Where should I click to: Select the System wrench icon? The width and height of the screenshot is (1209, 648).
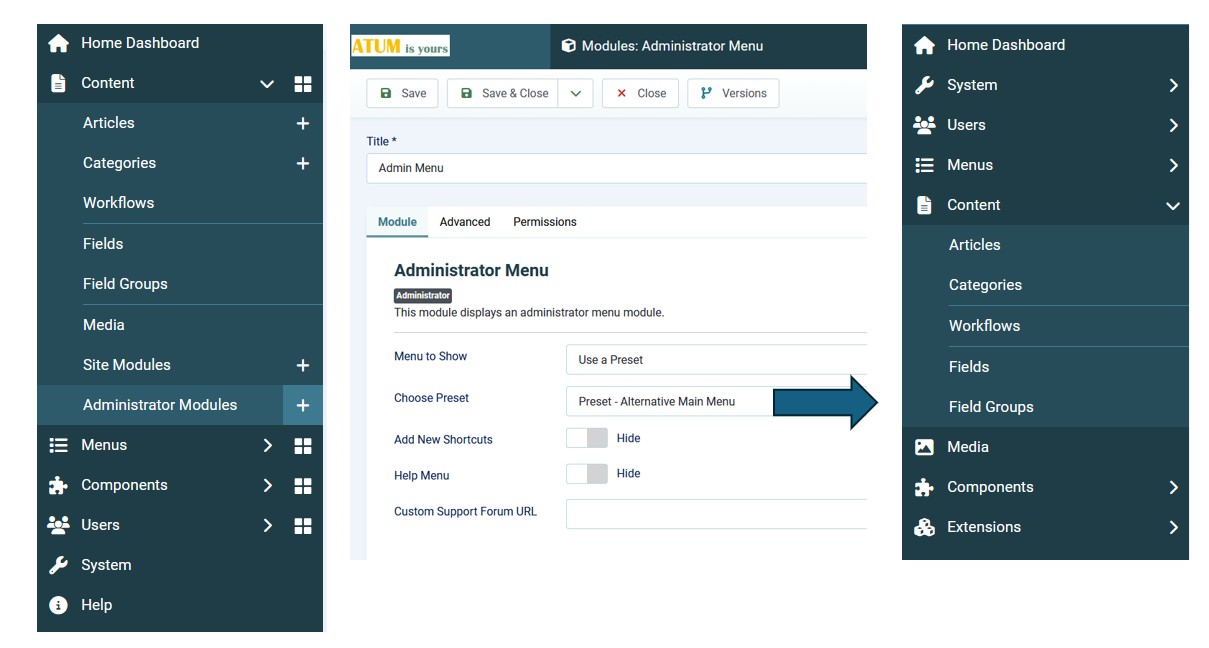point(57,565)
